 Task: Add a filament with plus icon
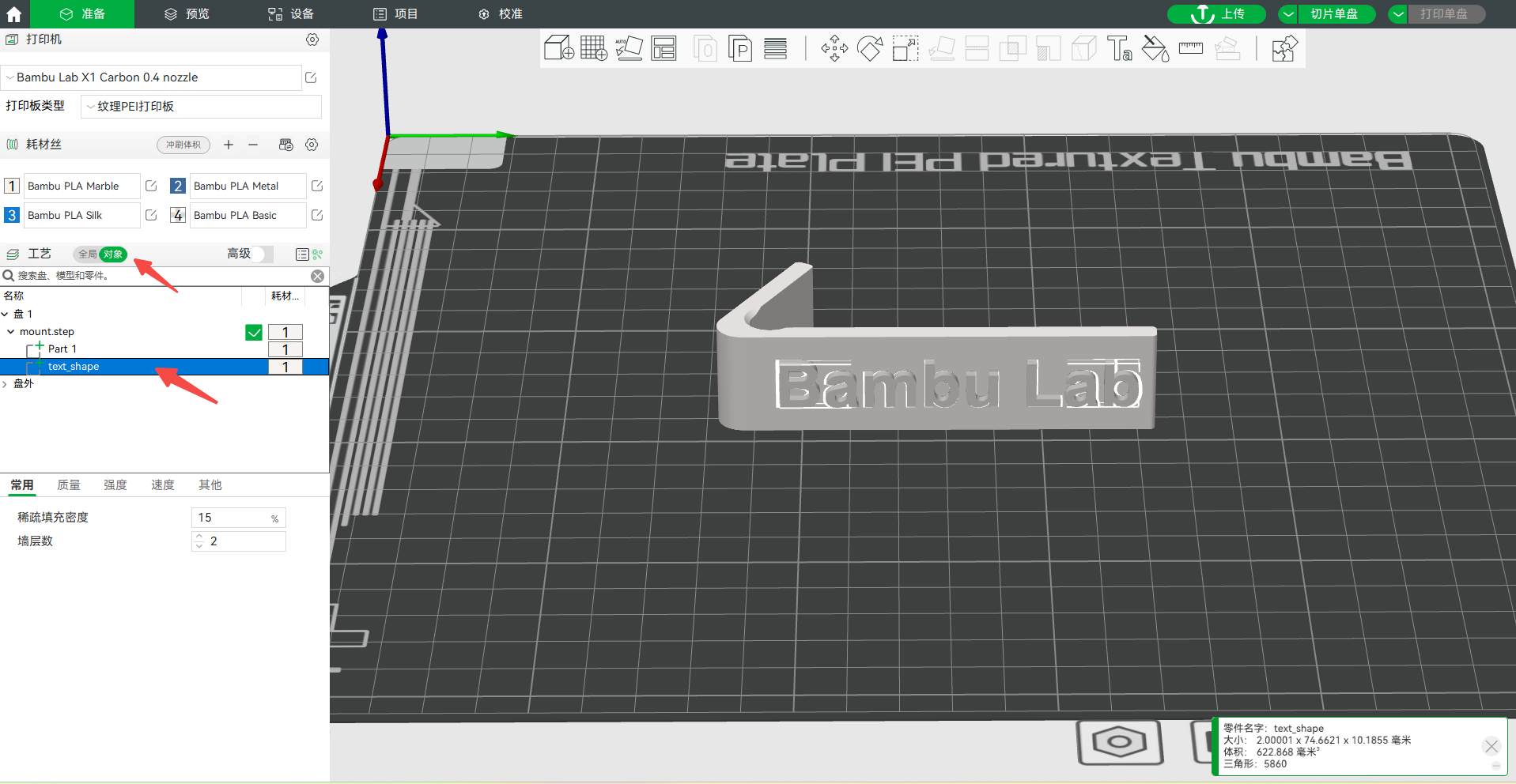(x=229, y=145)
